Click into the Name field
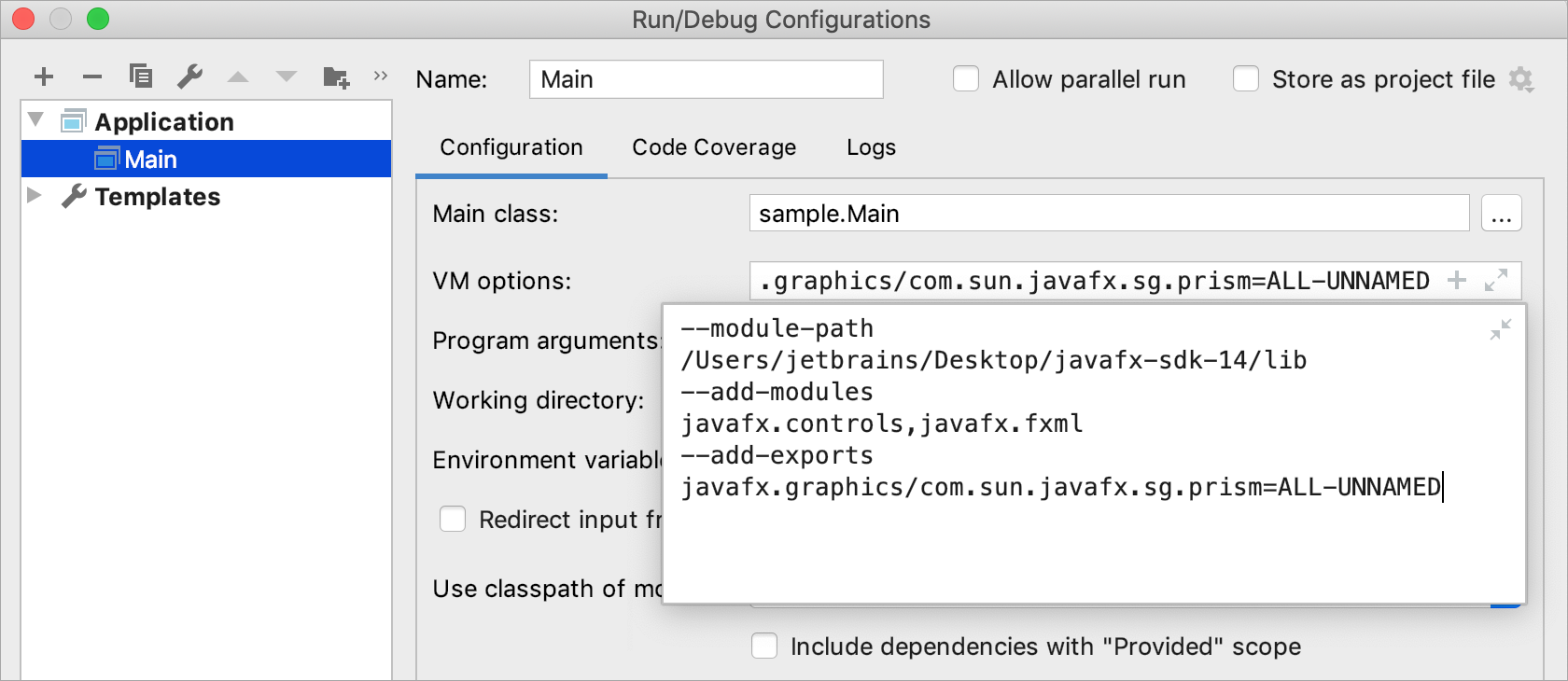1568x681 pixels. (707, 79)
